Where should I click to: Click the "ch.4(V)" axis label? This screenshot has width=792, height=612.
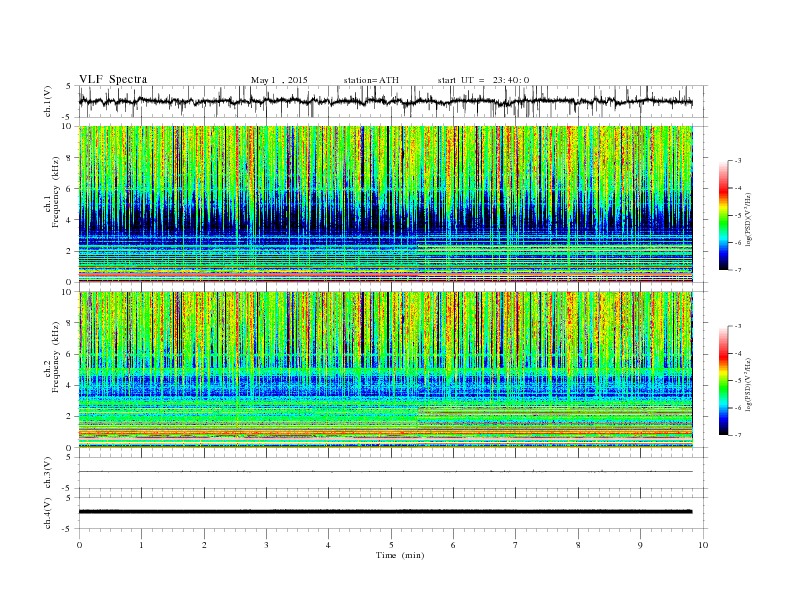47,513
